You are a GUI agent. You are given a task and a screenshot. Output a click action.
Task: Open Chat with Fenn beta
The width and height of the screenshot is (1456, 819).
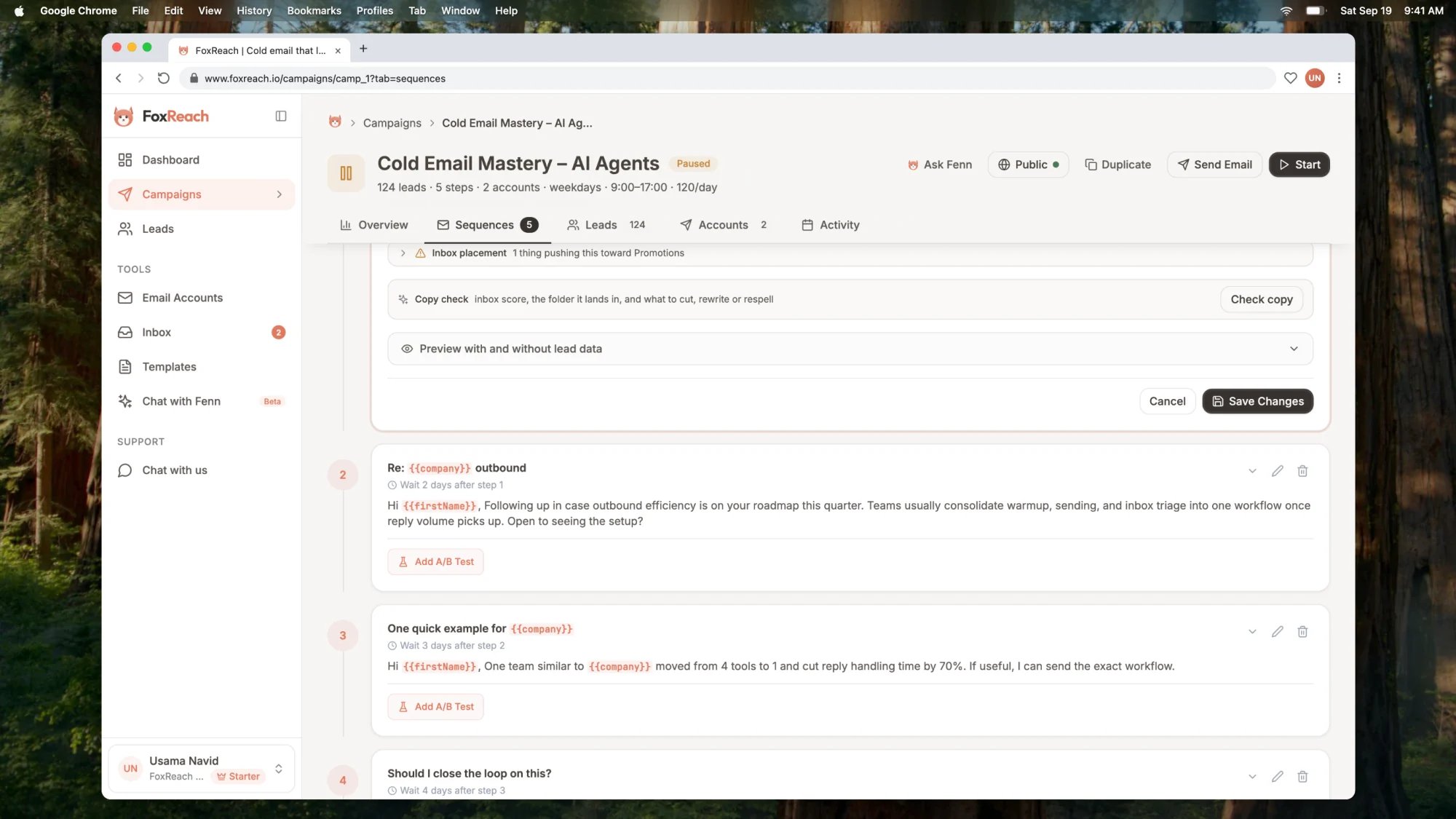(x=202, y=401)
